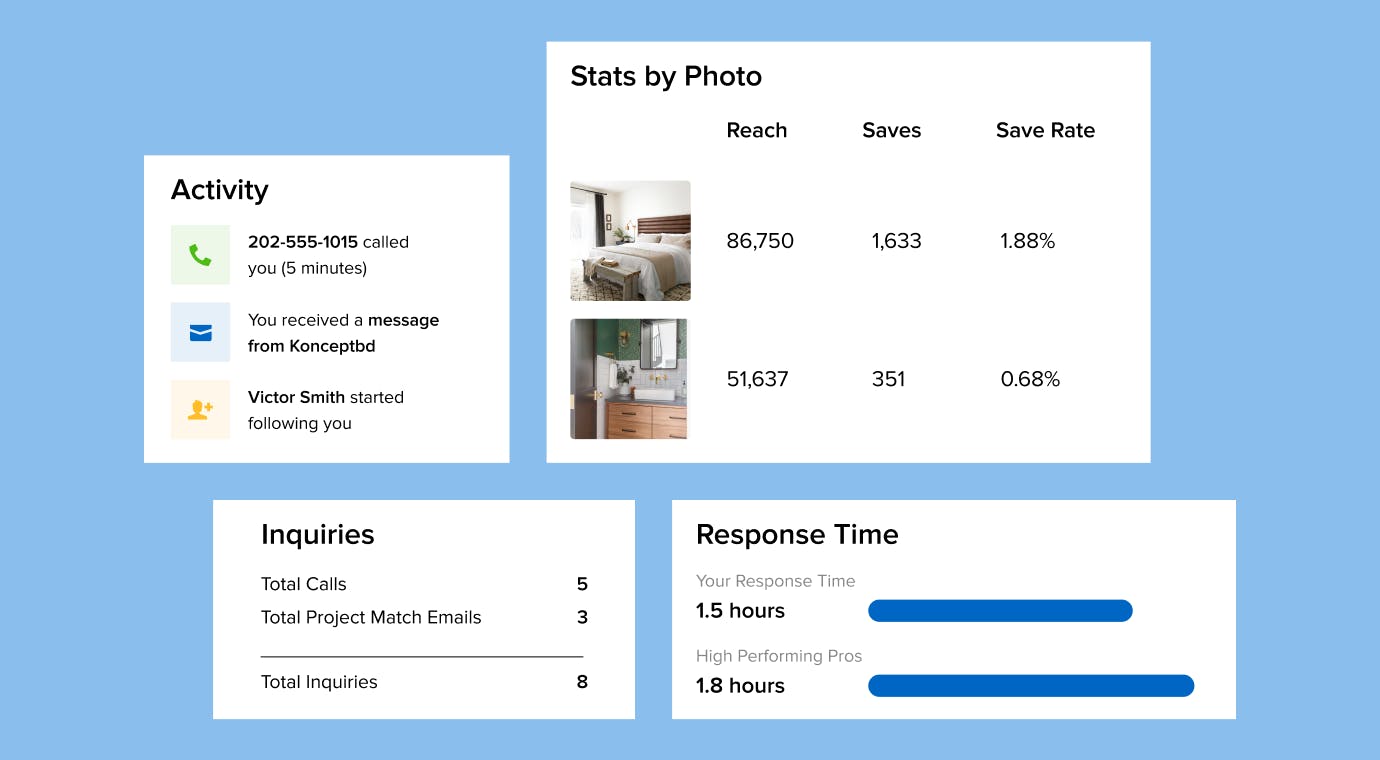Click the High Performing Pros bar
Image resolution: width=1380 pixels, height=760 pixels.
tap(1031, 686)
